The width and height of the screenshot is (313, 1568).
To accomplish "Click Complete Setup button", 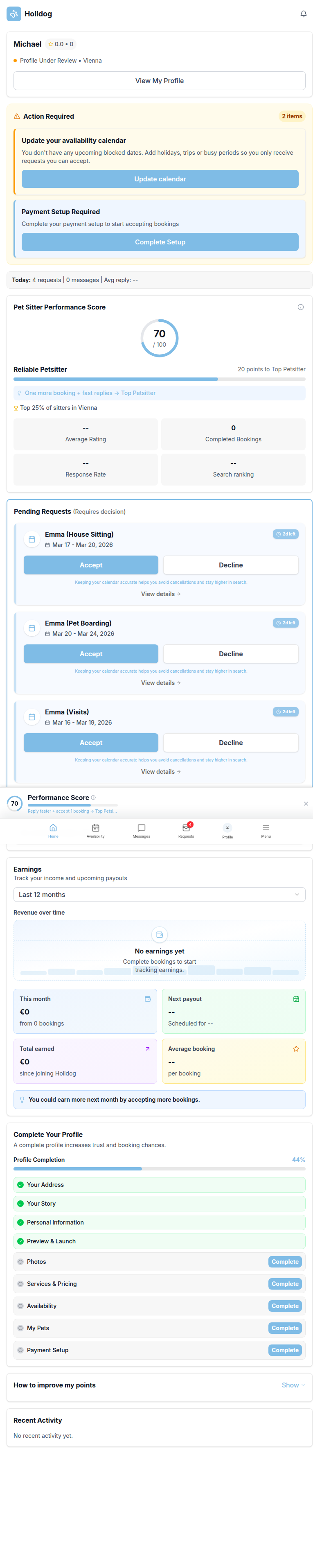I will [x=160, y=242].
